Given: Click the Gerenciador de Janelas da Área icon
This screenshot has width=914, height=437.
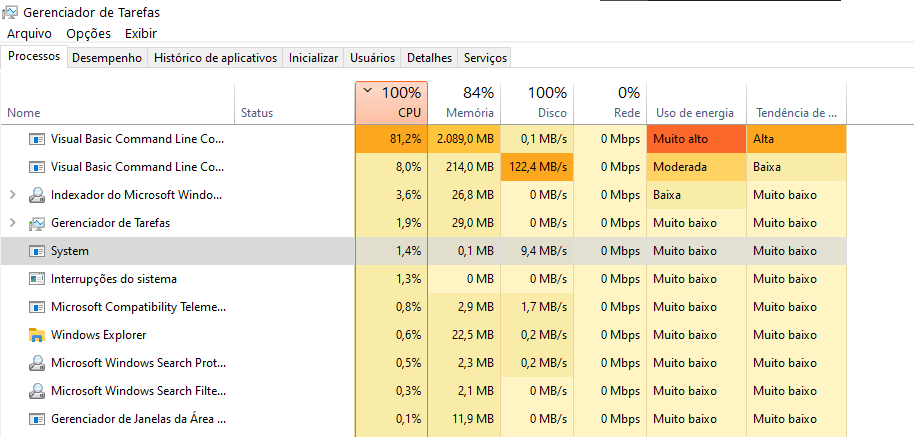Looking at the screenshot, I should click(37, 419).
